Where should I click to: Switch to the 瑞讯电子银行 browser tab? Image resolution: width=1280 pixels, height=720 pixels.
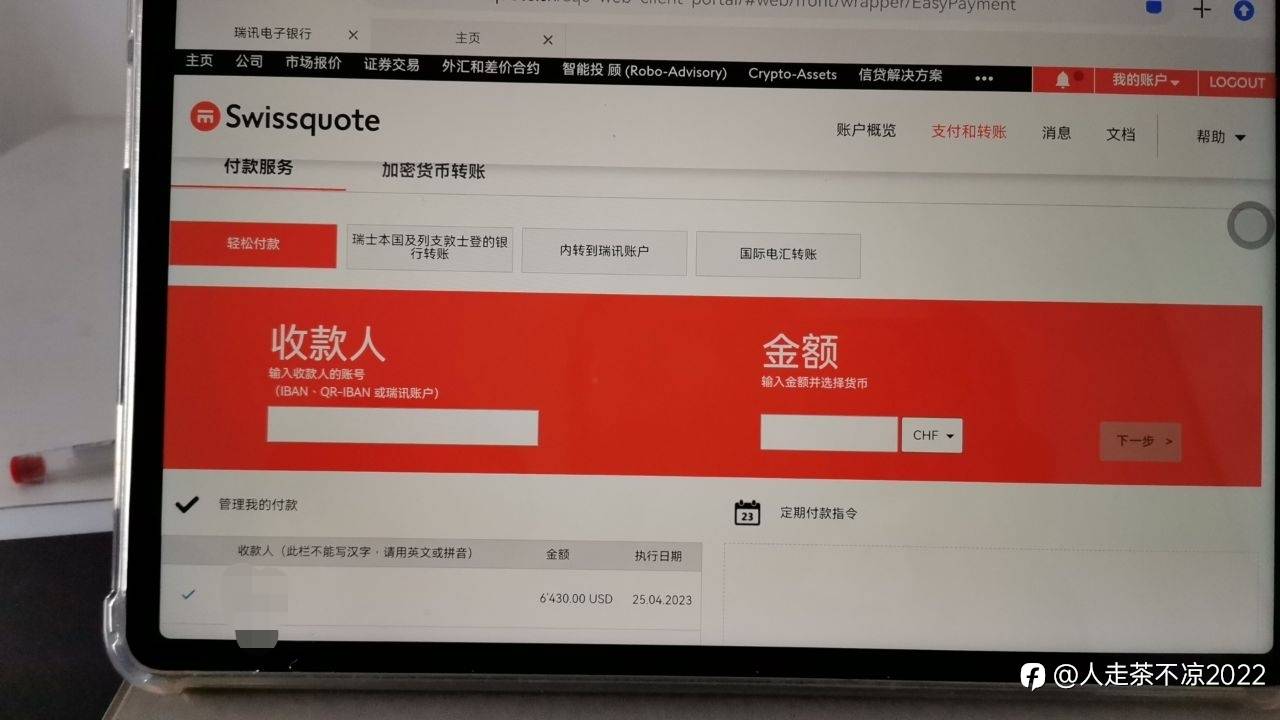pyautogui.click(x=272, y=33)
